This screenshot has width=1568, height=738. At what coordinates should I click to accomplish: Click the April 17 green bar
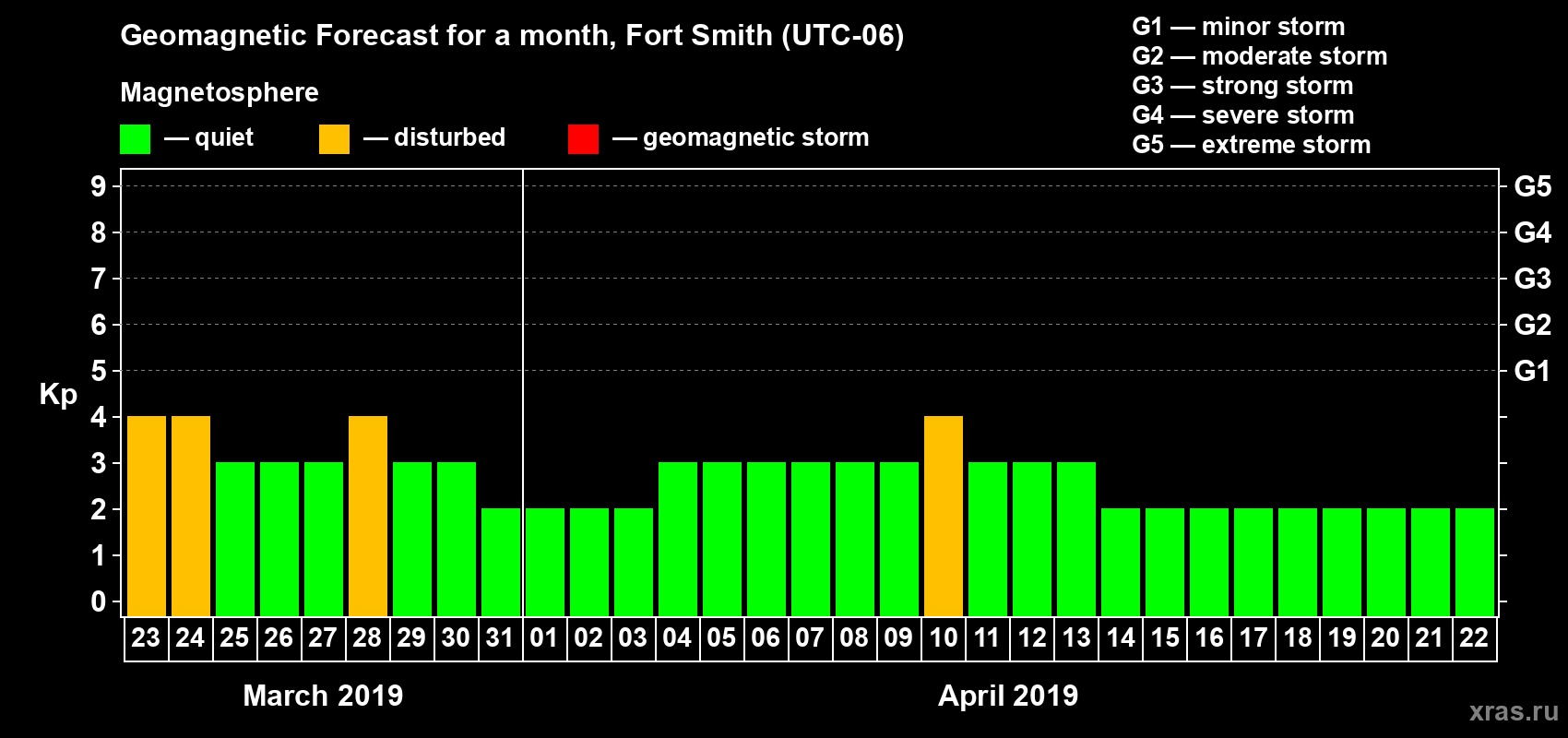[1253, 563]
